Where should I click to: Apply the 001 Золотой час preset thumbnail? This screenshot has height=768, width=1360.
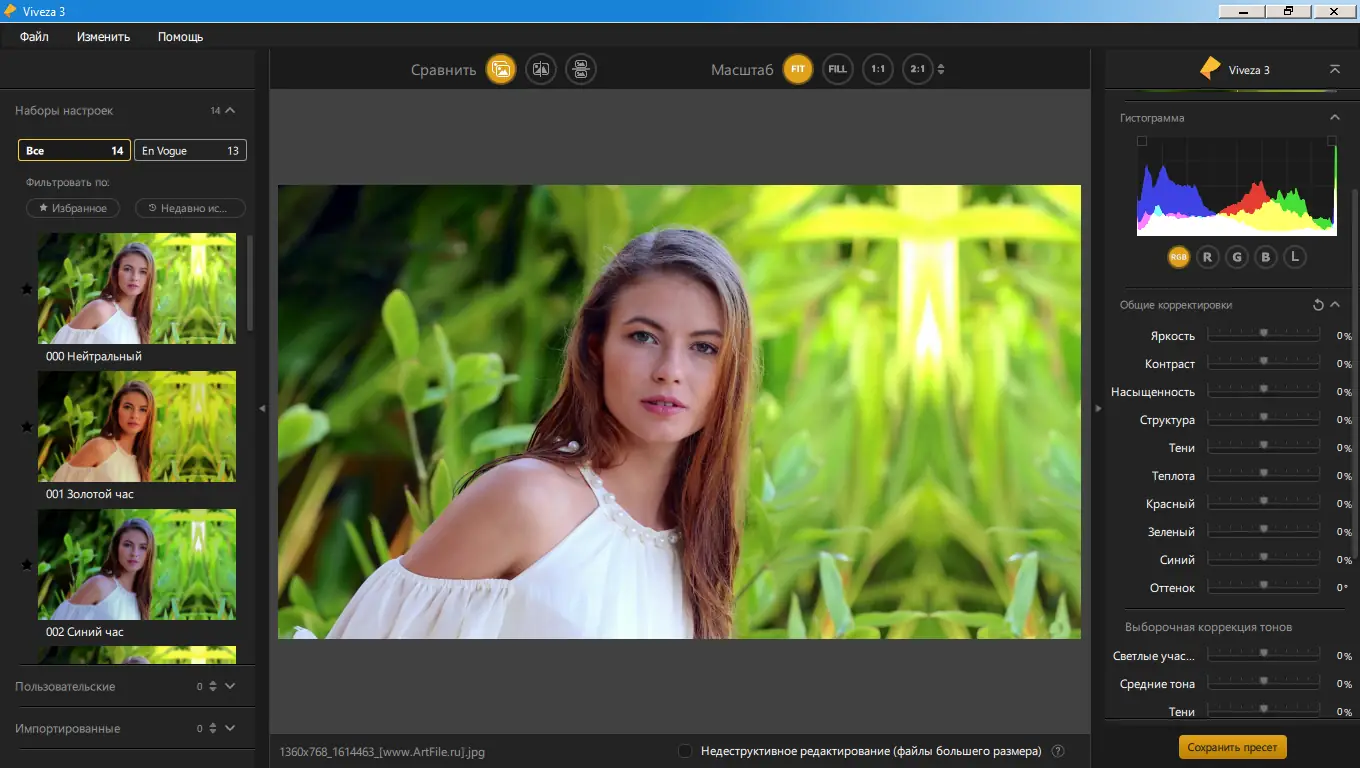137,426
